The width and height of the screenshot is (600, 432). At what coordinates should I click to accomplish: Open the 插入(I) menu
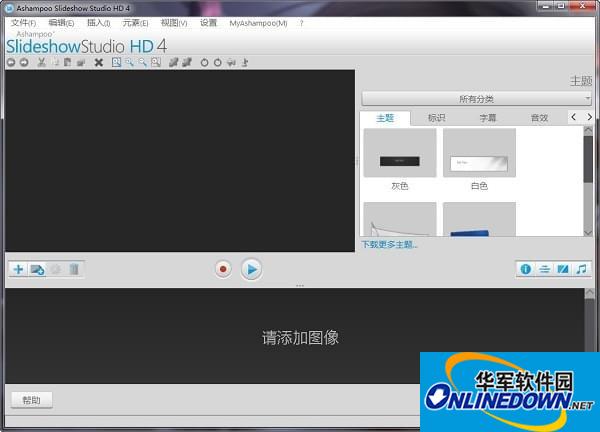(x=98, y=23)
